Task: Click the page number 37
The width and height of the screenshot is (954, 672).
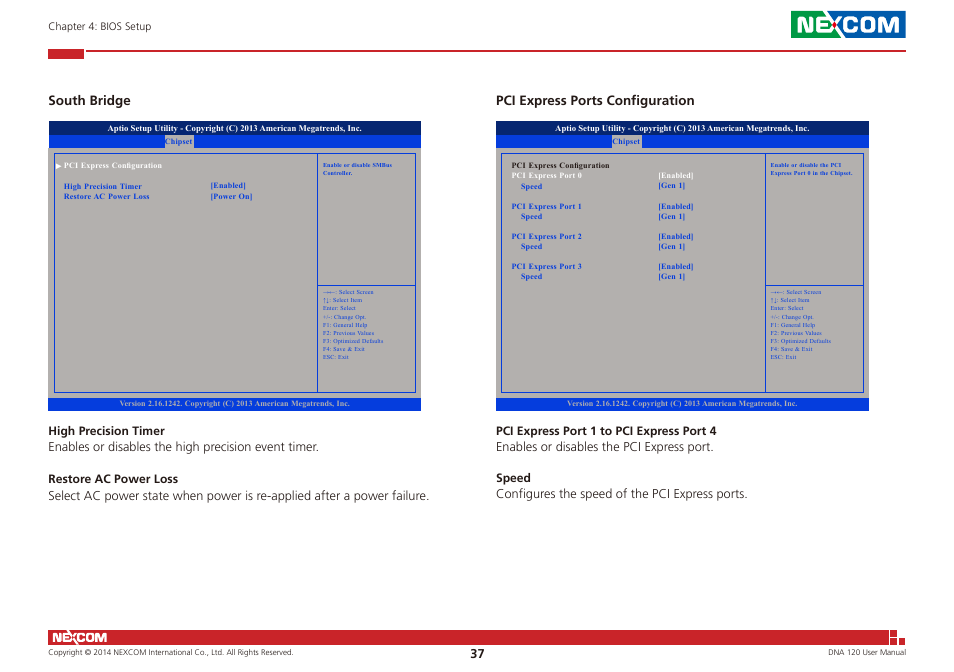Action: coord(477,654)
